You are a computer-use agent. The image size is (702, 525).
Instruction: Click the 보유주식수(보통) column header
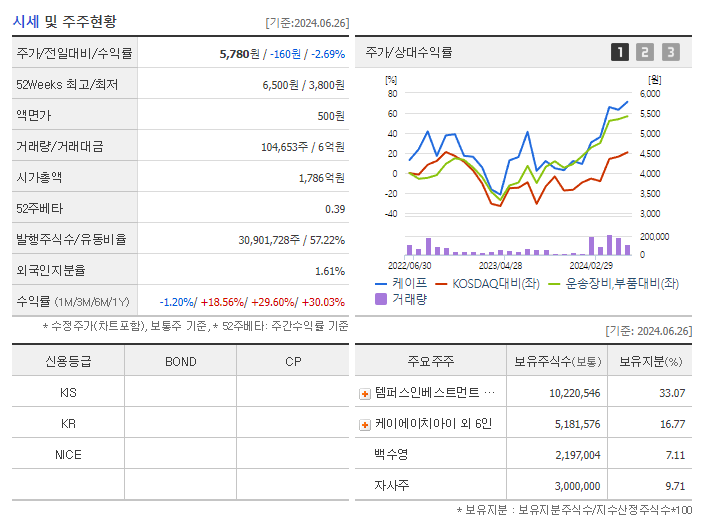(x=557, y=362)
